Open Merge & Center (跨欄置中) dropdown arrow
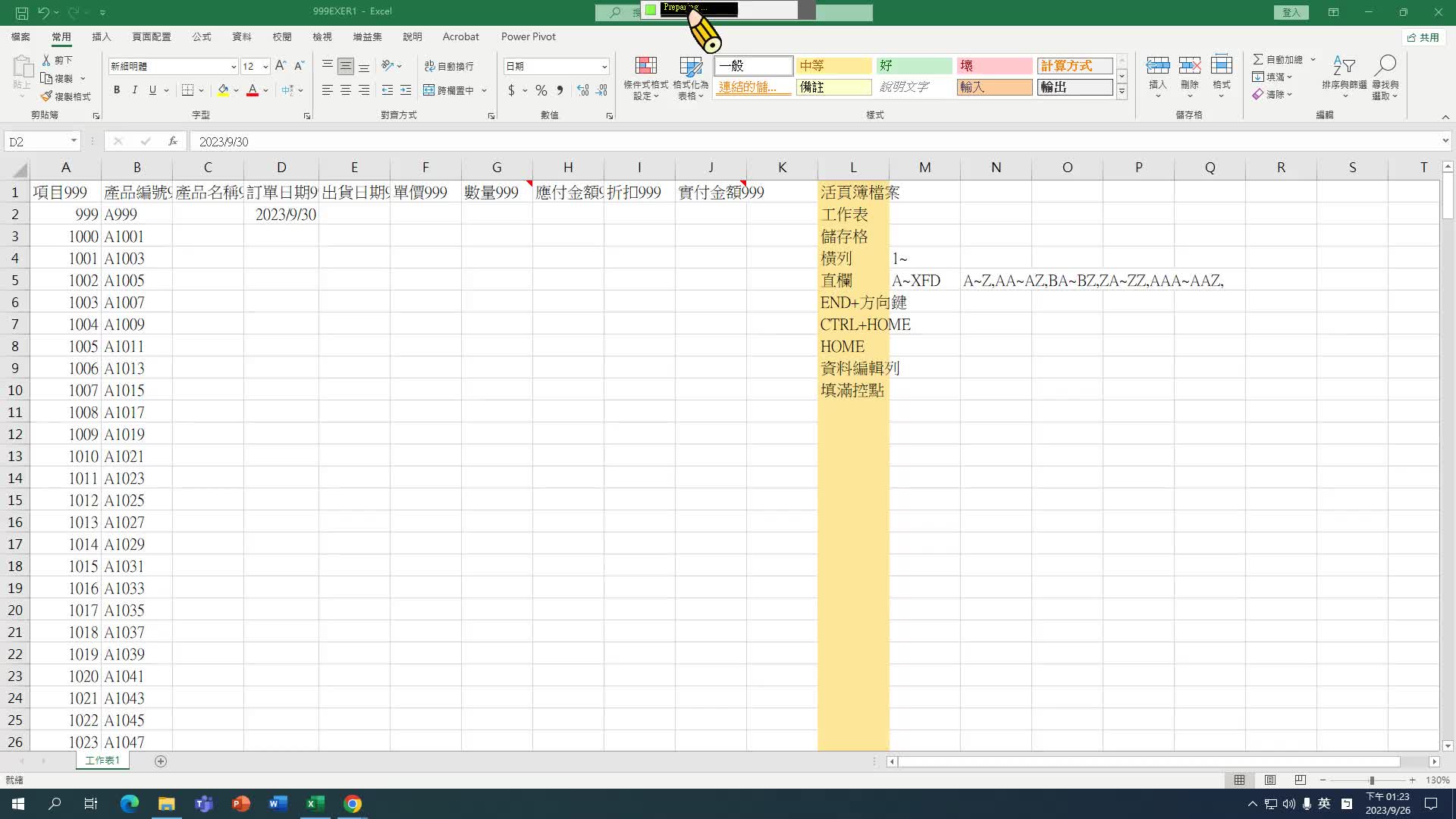 click(484, 90)
